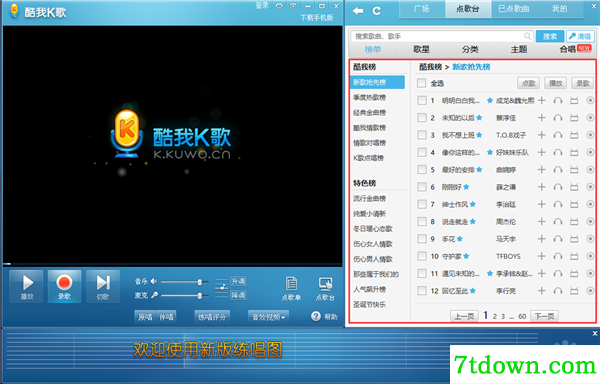
Task: Select the 歌星 category tab
Action: pos(422,49)
